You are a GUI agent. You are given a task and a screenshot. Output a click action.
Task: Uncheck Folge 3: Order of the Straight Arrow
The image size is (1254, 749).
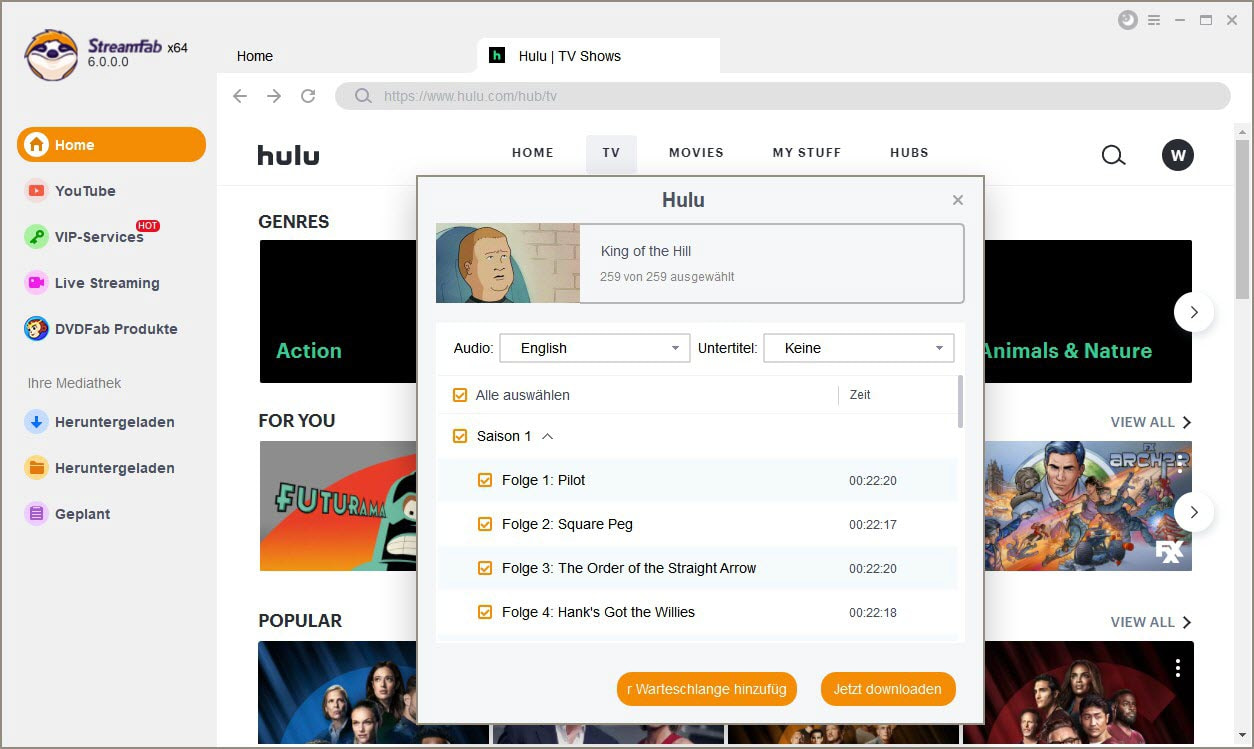click(485, 568)
